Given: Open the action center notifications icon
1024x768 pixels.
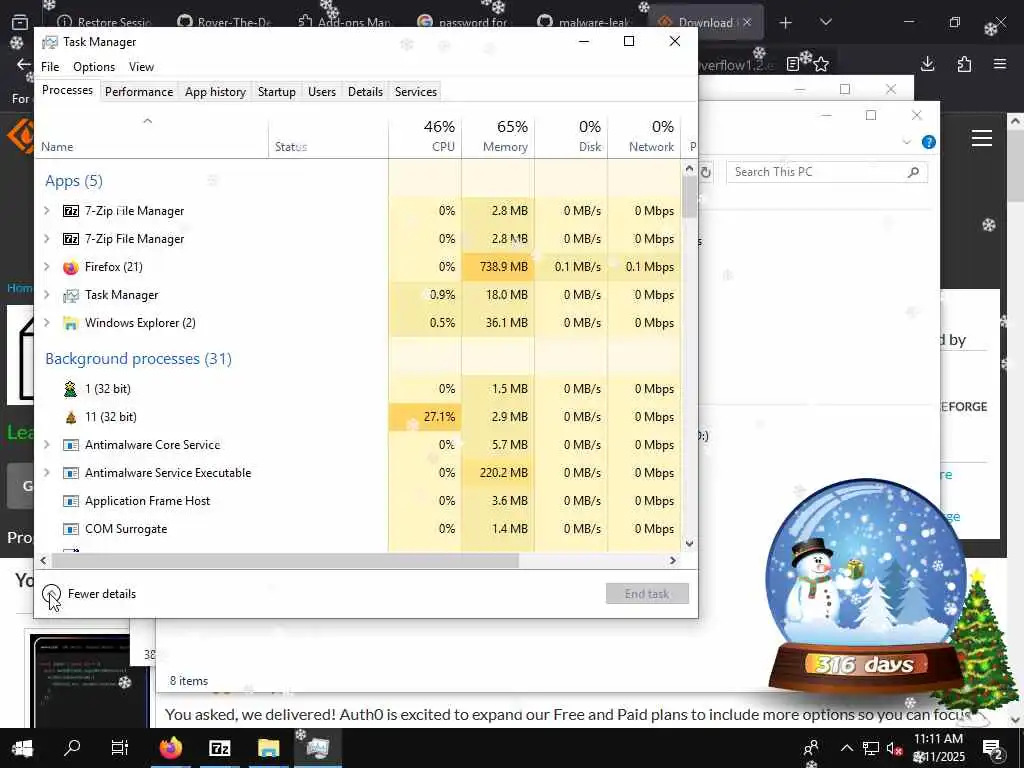Looking at the screenshot, I should tap(993, 748).
